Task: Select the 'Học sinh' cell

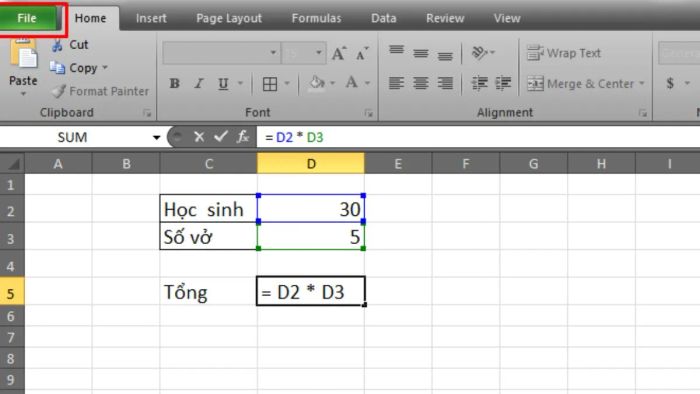Action: (208, 209)
